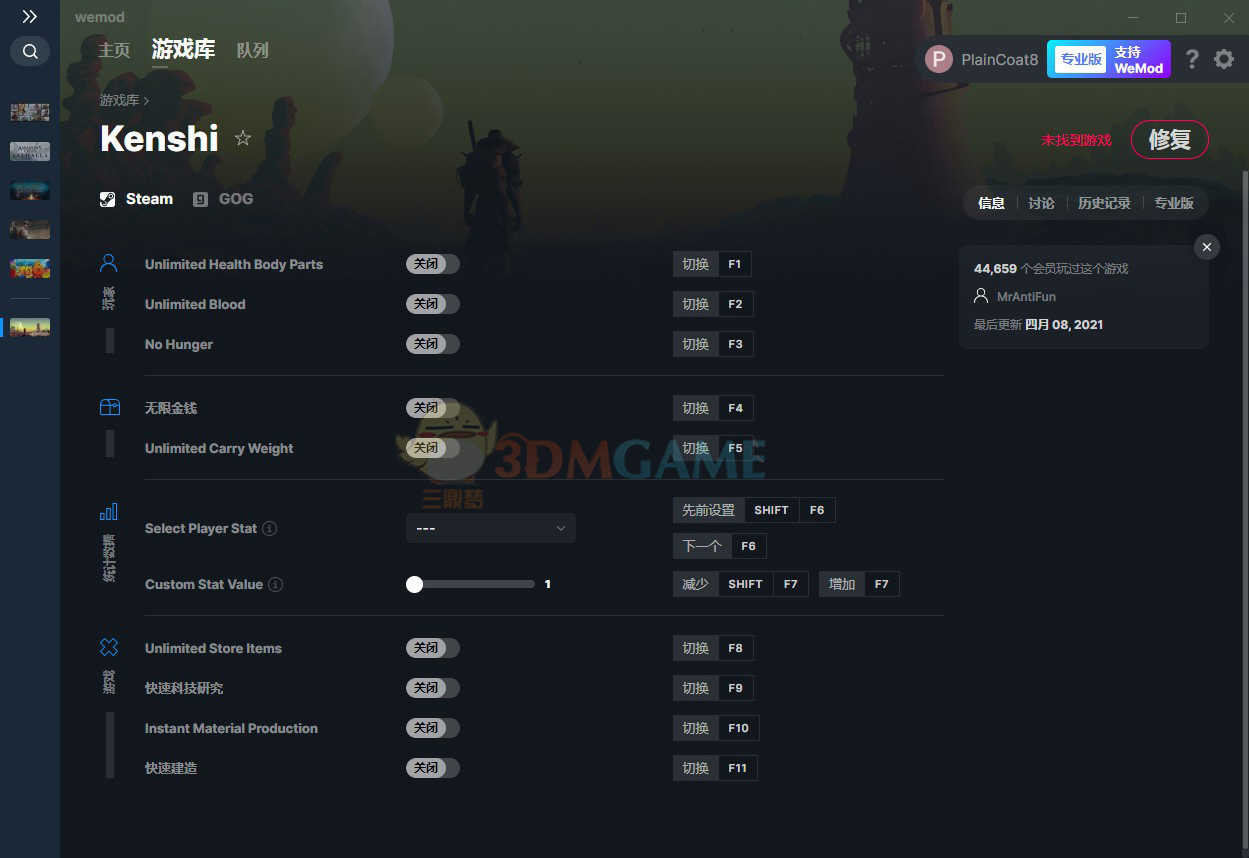Image resolution: width=1249 pixels, height=858 pixels.
Task: Click the 未找到游戏 status text
Action: coord(1076,140)
